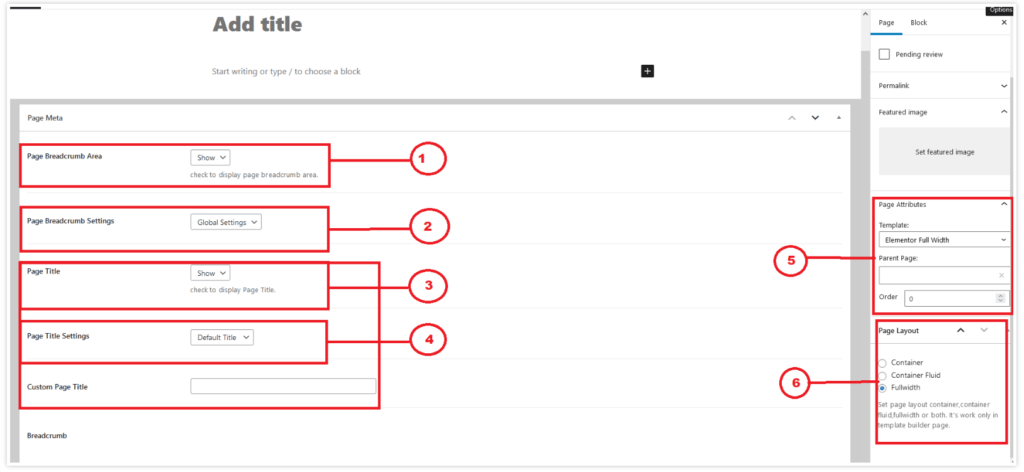Clear Parent Page field X icon
This screenshot has width=1024, height=472.
click(1001, 275)
